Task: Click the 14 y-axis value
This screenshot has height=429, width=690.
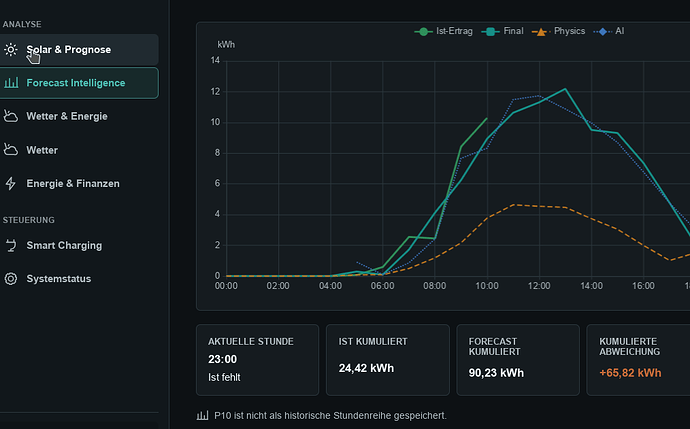Action: 215,60
